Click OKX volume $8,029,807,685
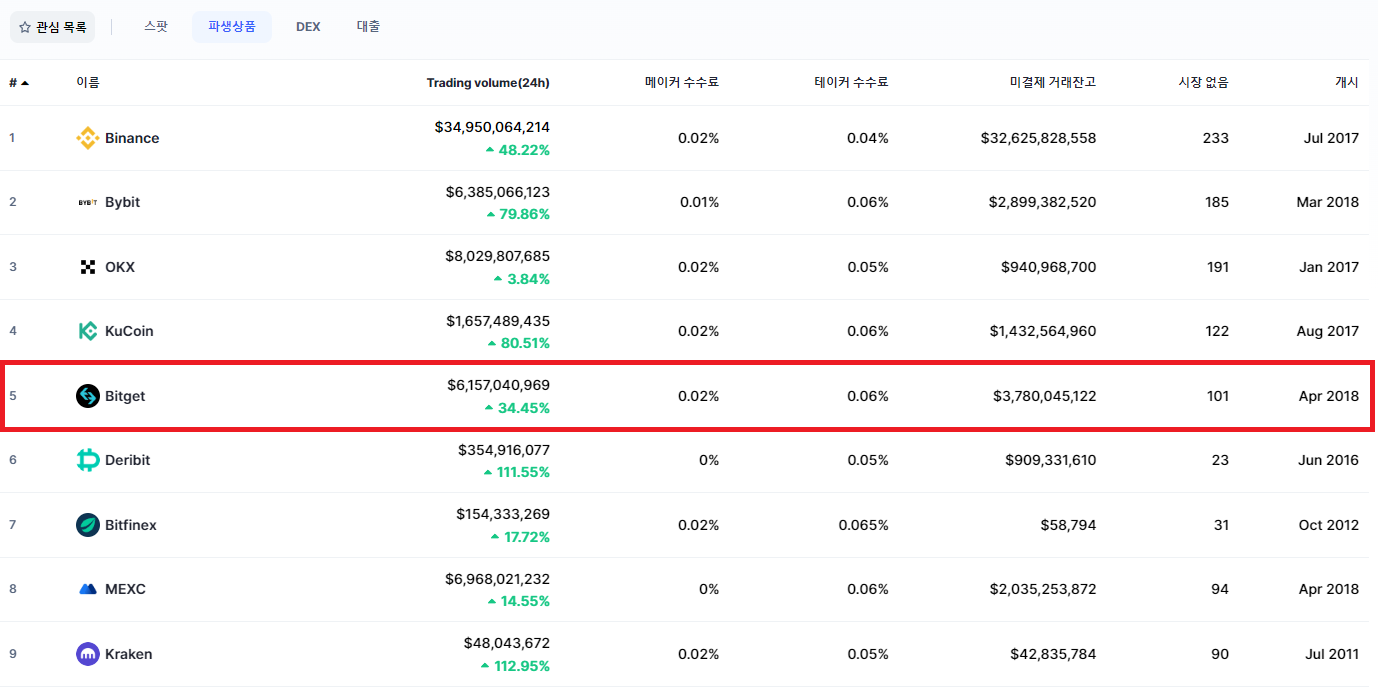This screenshot has width=1378, height=689. click(x=497, y=256)
